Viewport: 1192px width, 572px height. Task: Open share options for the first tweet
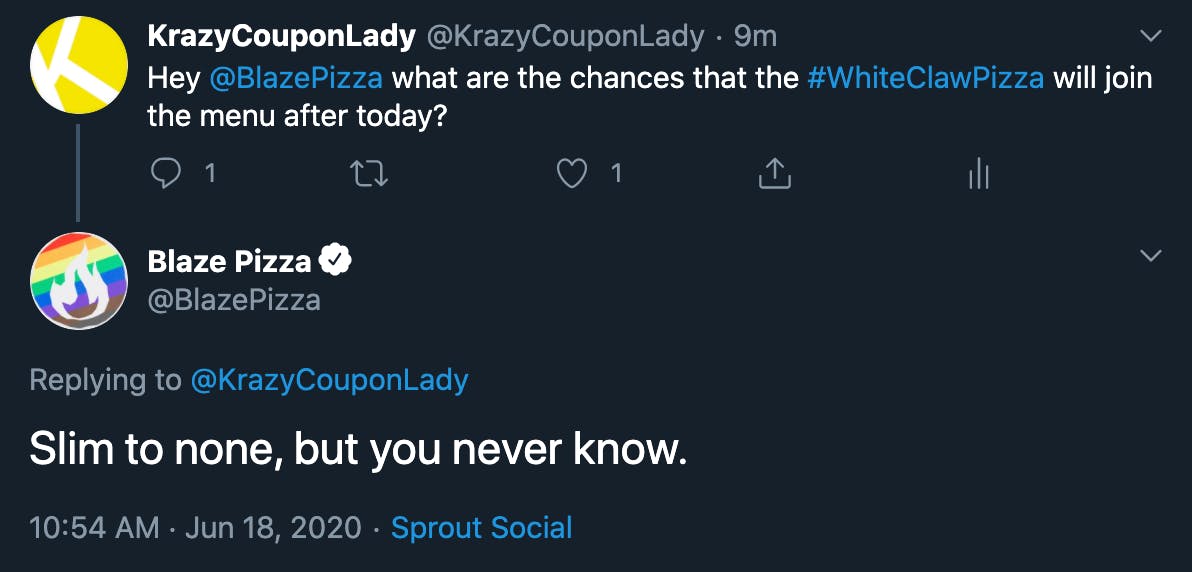coord(775,173)
